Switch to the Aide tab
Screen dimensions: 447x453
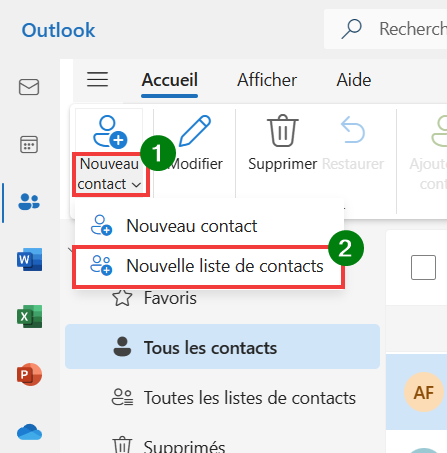[x=354, y=80]
